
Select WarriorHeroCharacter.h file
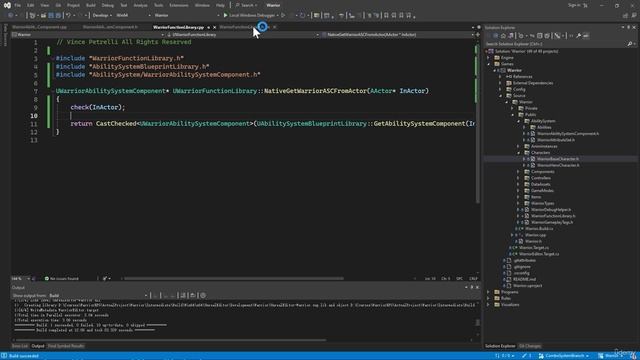[558, 165]
